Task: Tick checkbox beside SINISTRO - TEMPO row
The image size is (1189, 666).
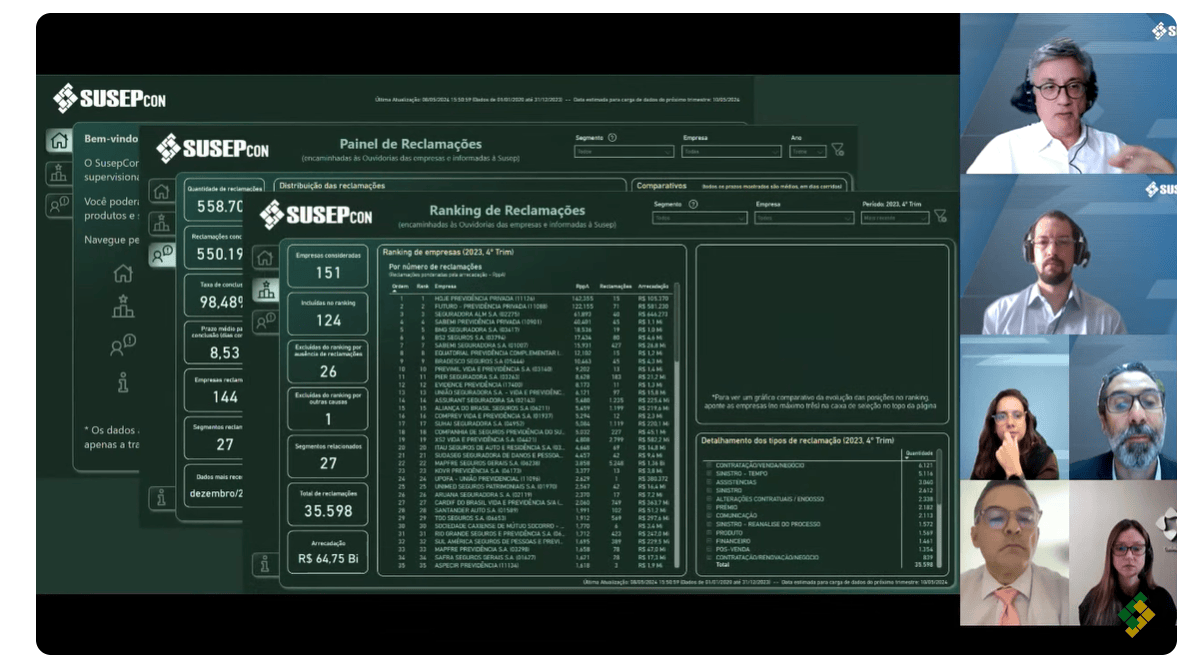Action: tap(709, 473)
